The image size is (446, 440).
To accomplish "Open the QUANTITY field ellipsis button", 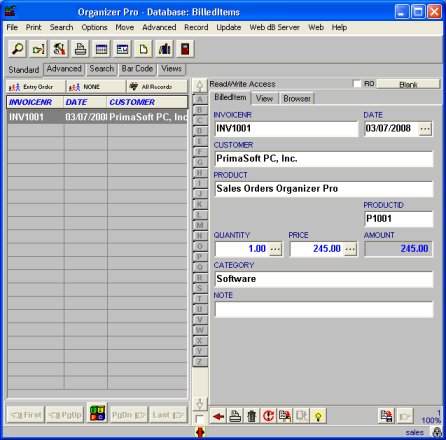I will 275,249.
